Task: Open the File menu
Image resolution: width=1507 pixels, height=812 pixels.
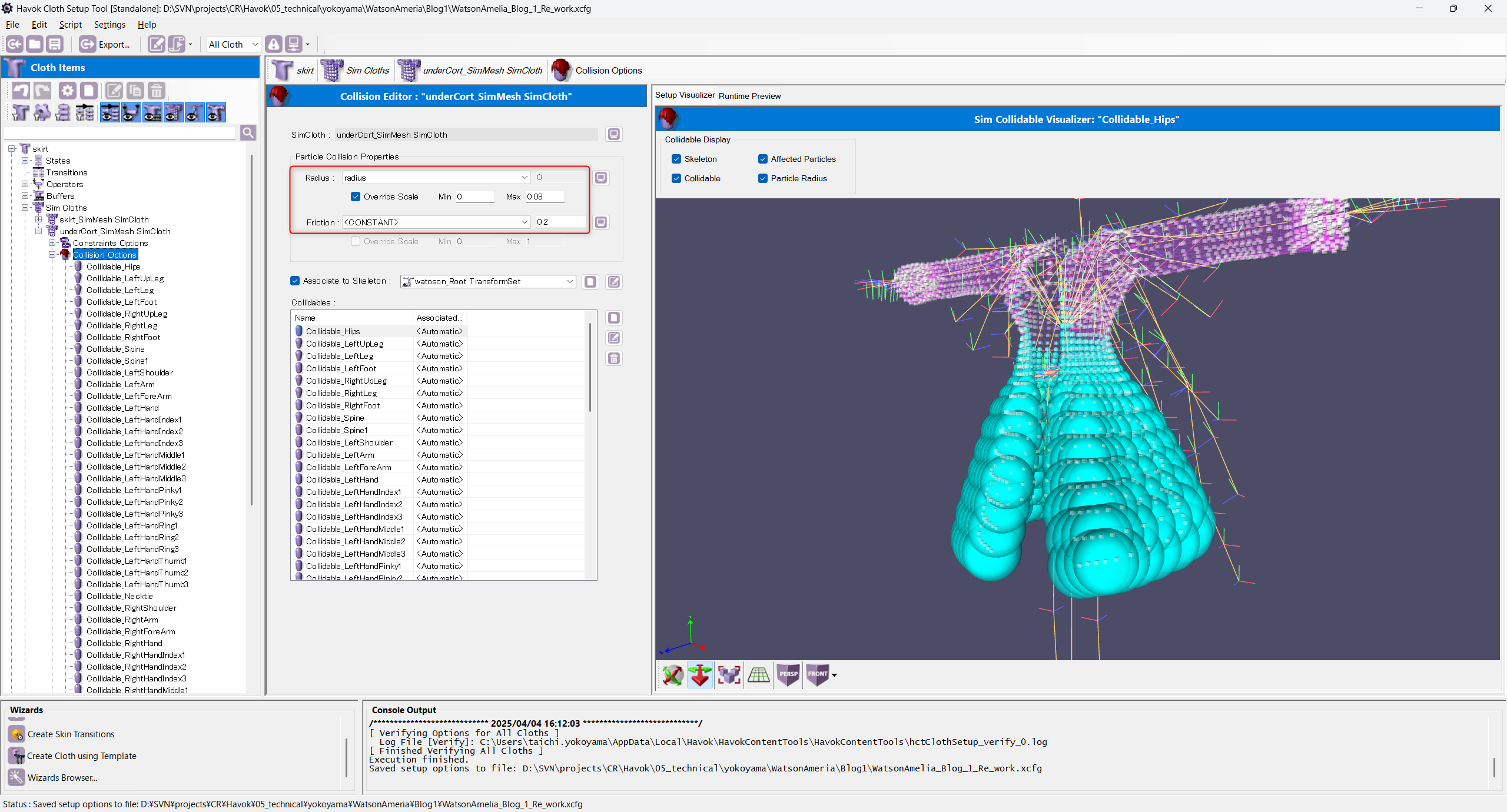Action: 12,24
